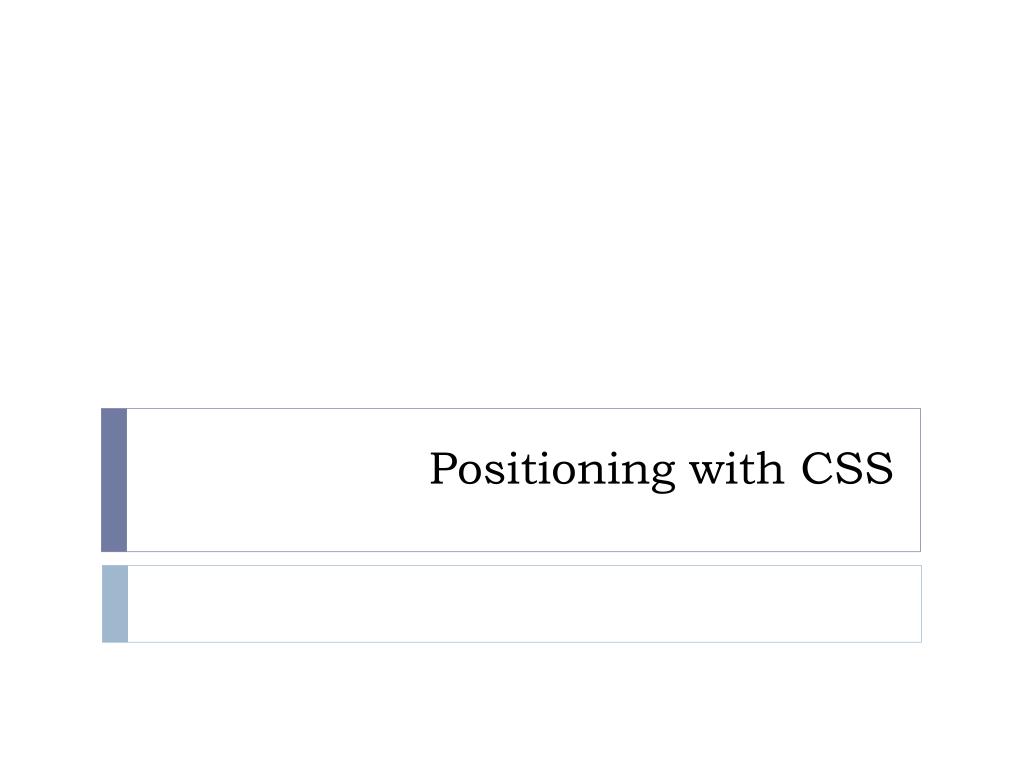
Task: Click the dark slate-blue accent bar beside title
Action: pyautogui.click(x=114, y=480)
